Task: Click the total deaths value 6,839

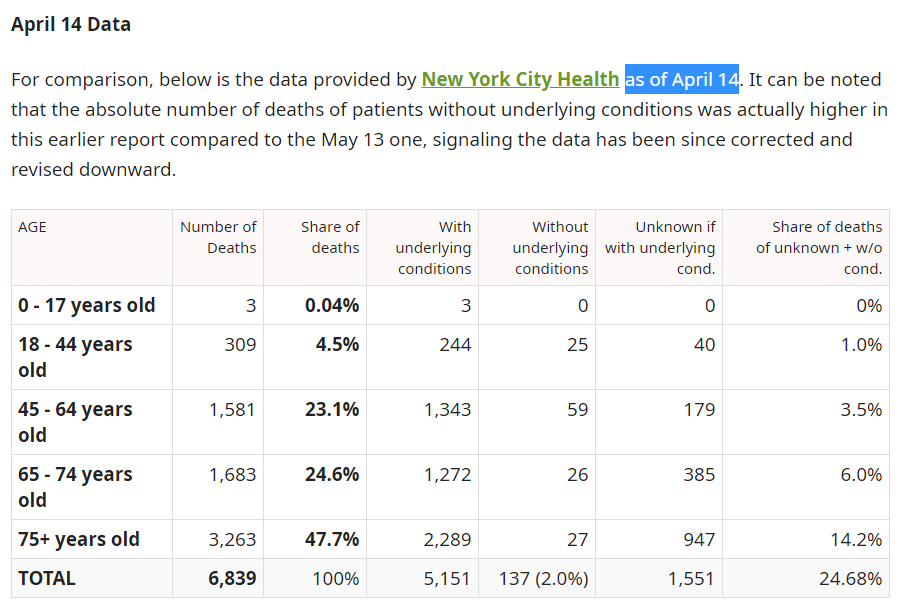Action: tap(231, 578)
